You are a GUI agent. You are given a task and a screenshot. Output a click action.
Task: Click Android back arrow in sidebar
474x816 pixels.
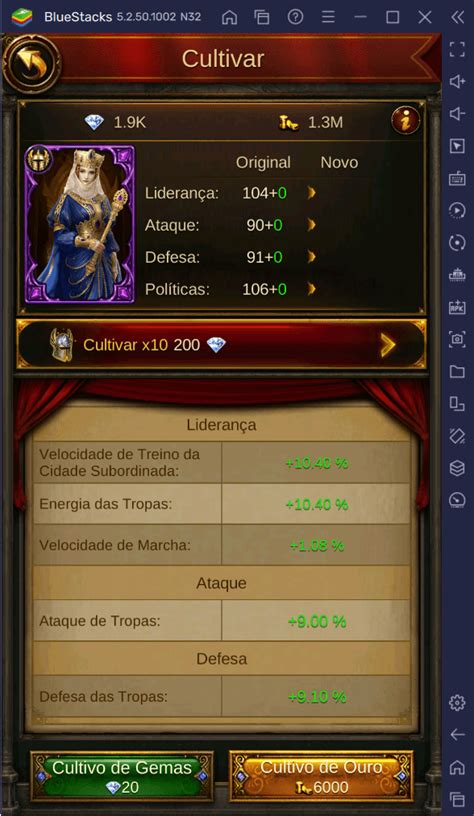(457, 735)
